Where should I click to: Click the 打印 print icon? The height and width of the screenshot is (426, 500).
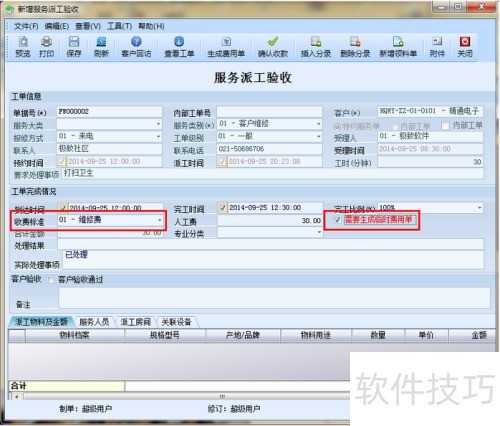(46, 42)
